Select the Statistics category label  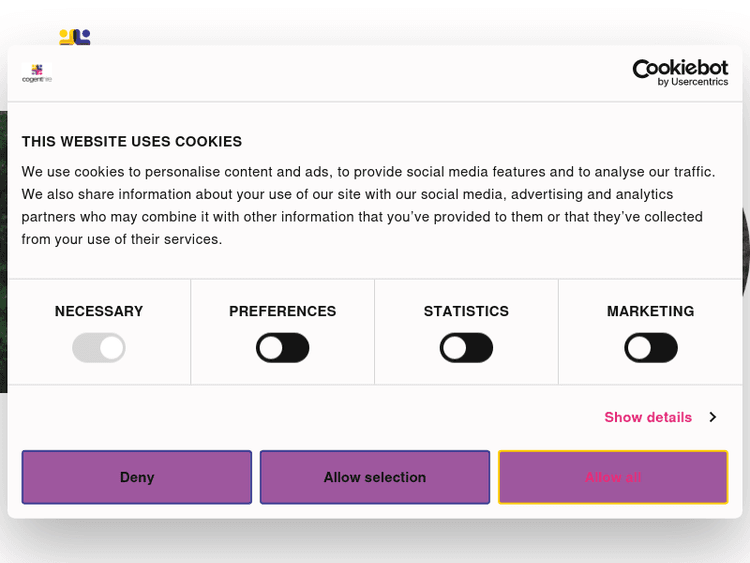point(466,311)
